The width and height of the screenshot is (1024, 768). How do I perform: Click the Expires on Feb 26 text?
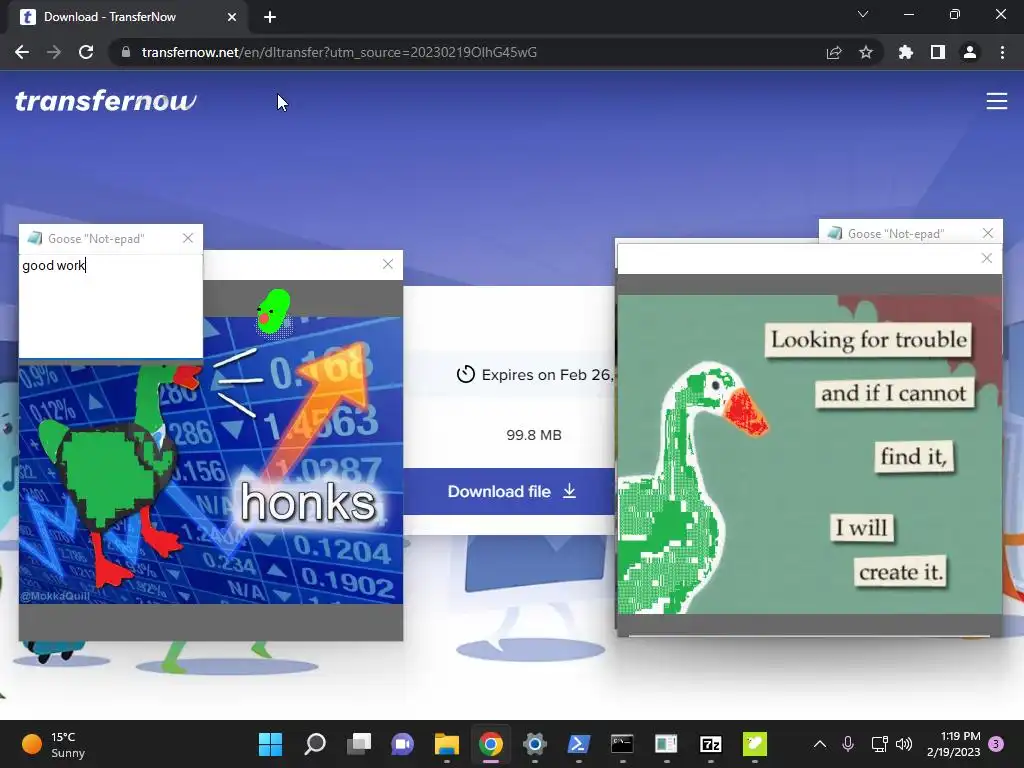coord(547,375)
